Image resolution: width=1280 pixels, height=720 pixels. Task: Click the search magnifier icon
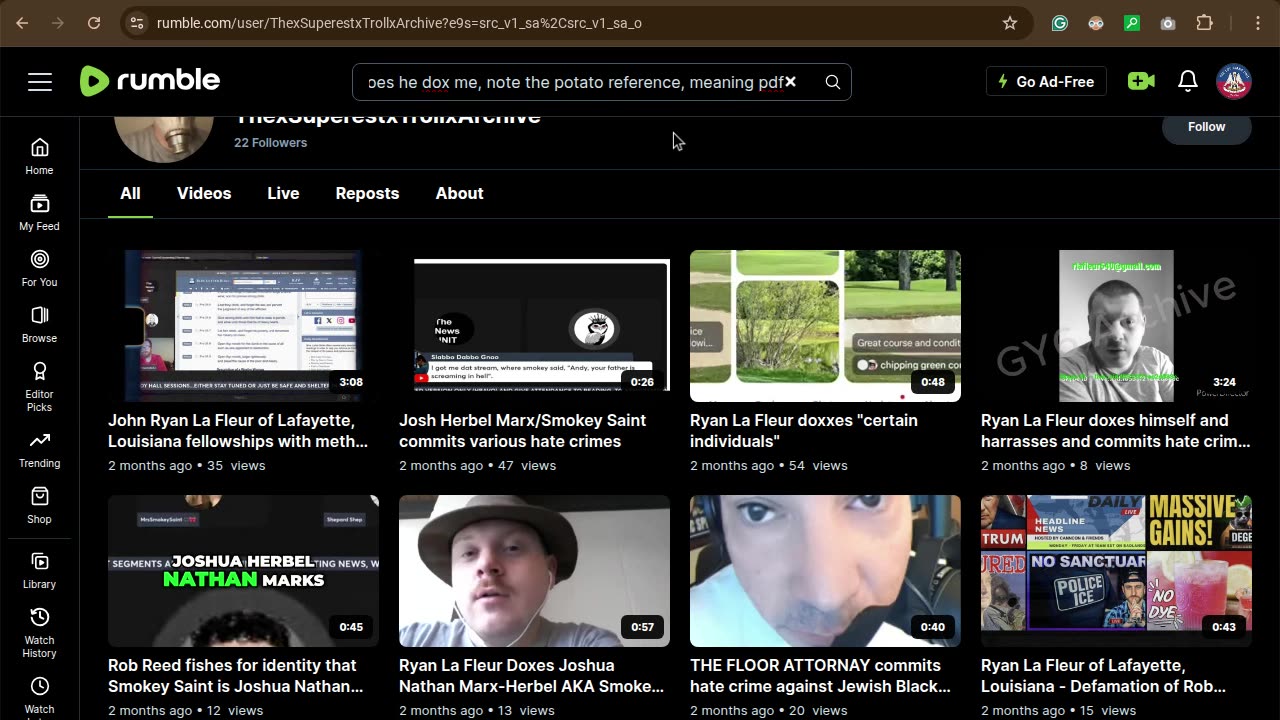(x=832, y=82)
